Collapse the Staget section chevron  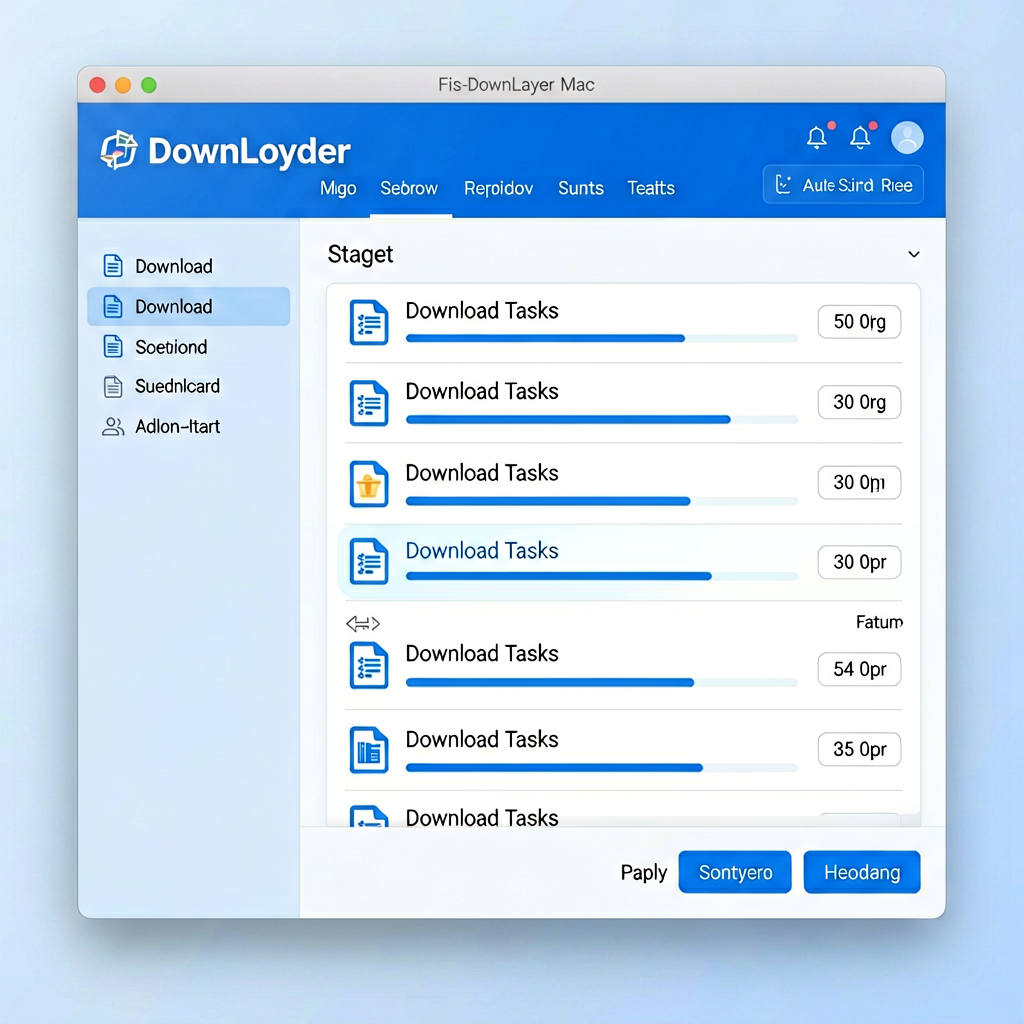point(914,254)
